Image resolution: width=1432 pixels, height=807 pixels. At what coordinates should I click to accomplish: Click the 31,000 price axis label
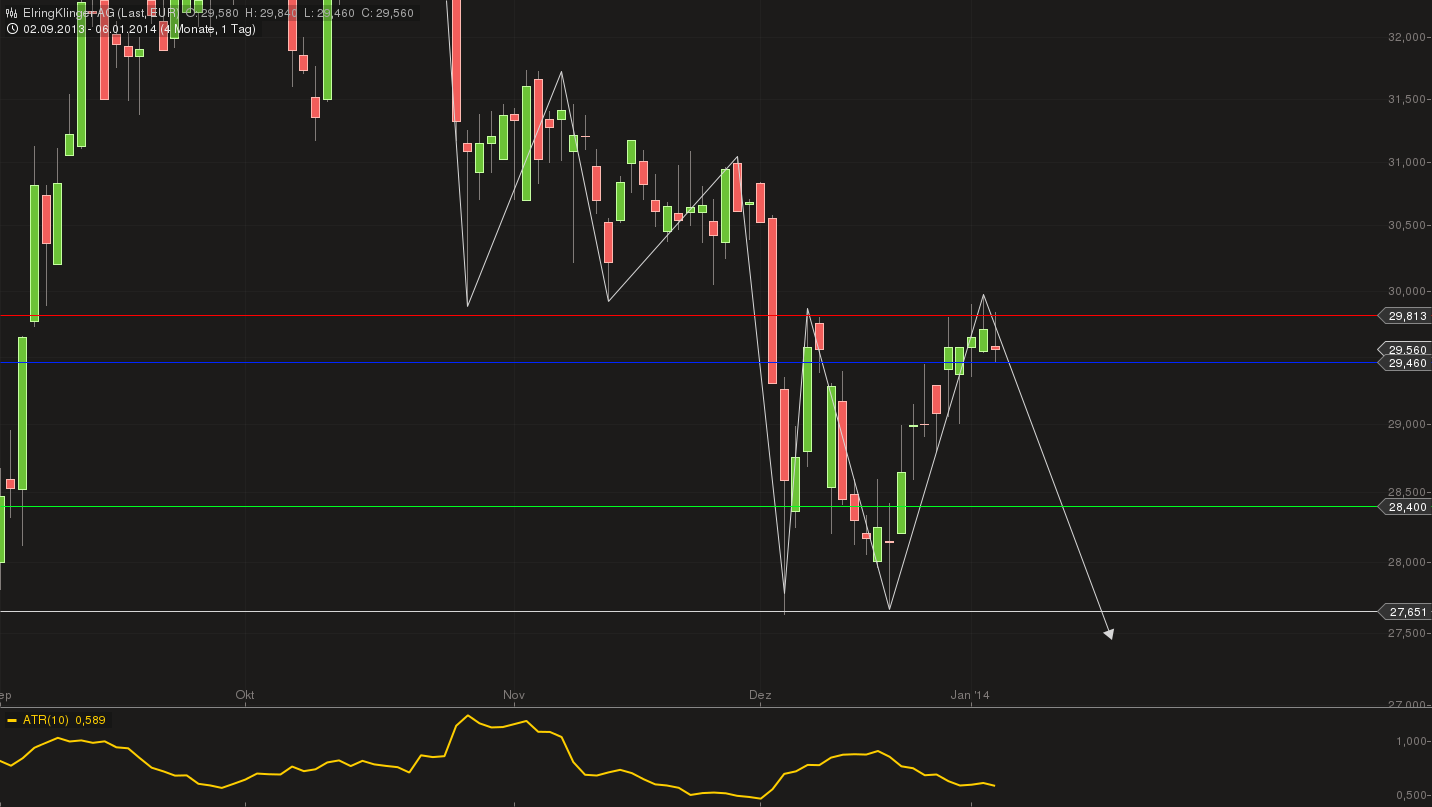coord(1408,162)
